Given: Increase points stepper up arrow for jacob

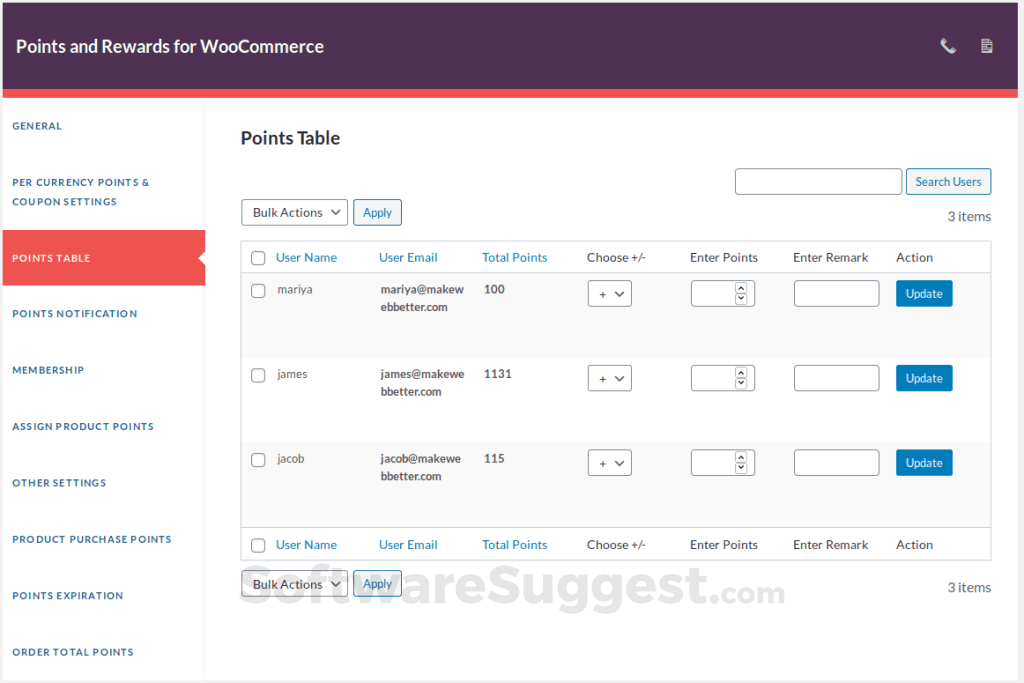Looking at the screenshot, I should pos(741,457).
